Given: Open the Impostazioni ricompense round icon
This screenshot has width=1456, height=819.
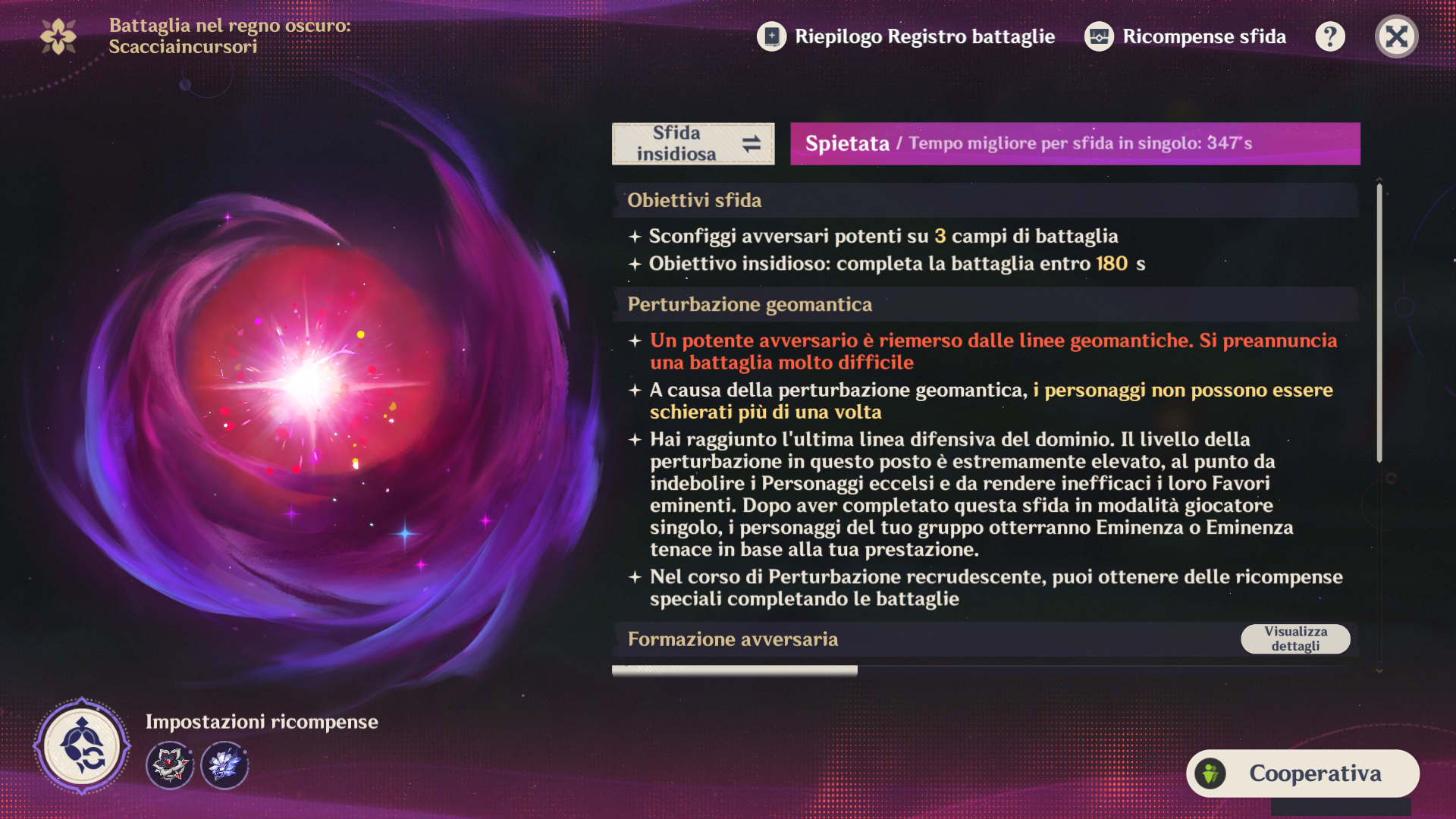Looking at the screenshot, I should 82,746.
